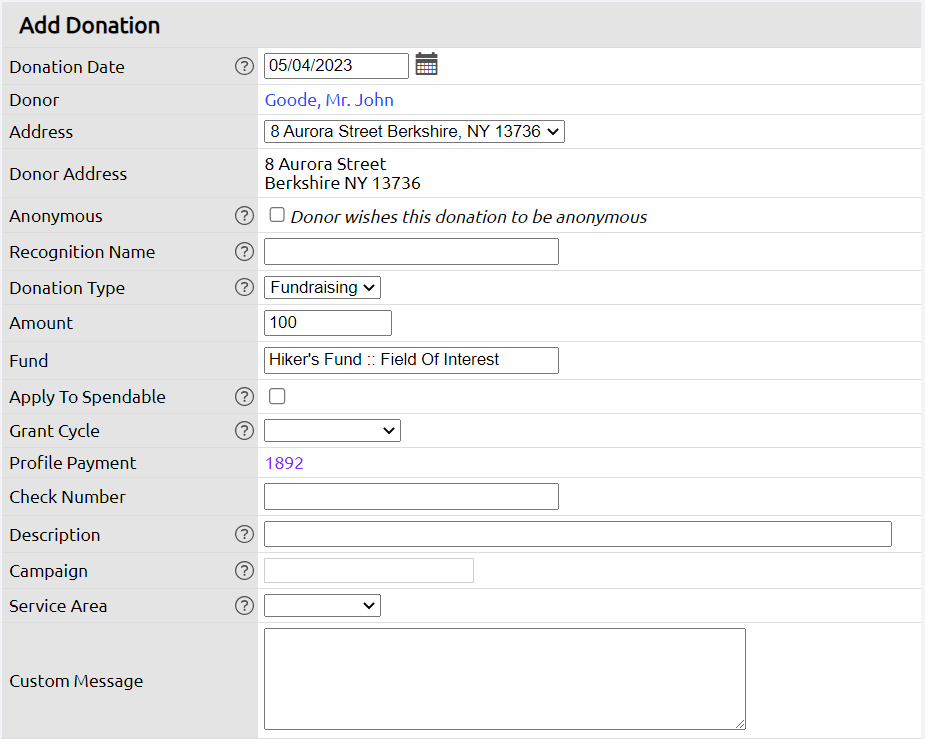The width and height of the screenshot is (925, 739).
Task: Click the Description help icon
Action: pyautogui.click(x=244, y=534)
